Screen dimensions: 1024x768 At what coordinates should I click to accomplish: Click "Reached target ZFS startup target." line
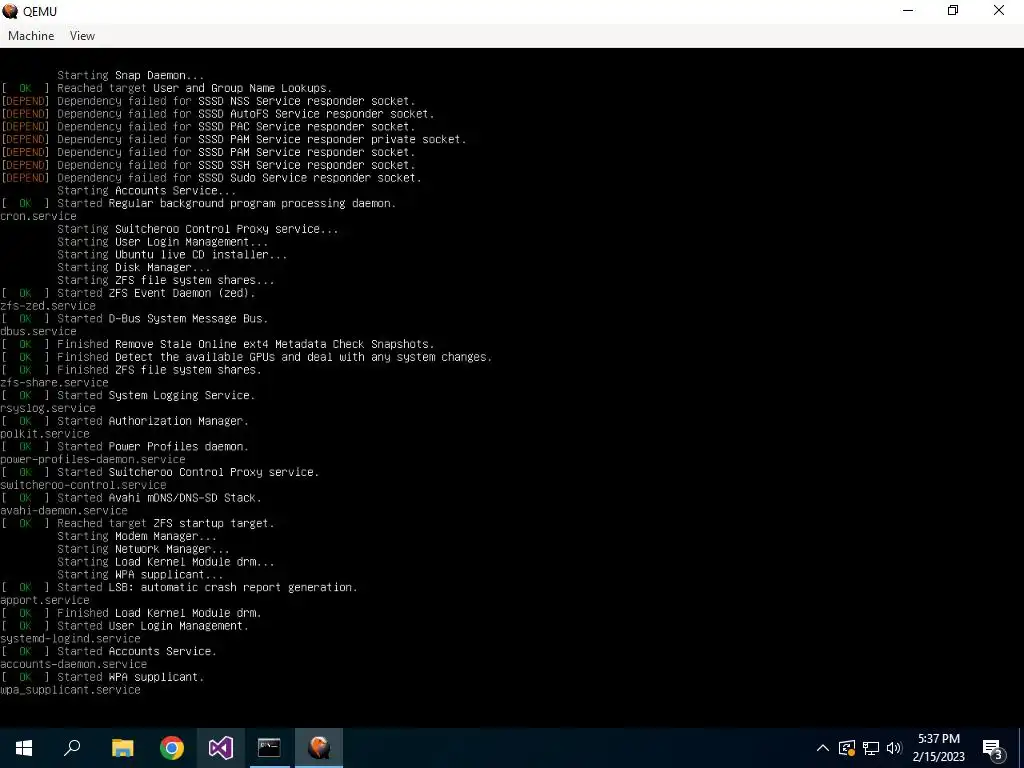click(137, 523)
